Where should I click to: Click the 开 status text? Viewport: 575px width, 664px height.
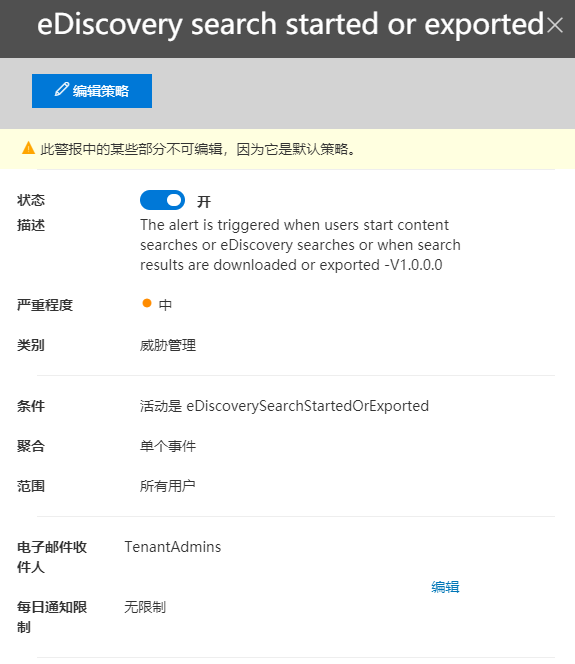coord(204,202)
